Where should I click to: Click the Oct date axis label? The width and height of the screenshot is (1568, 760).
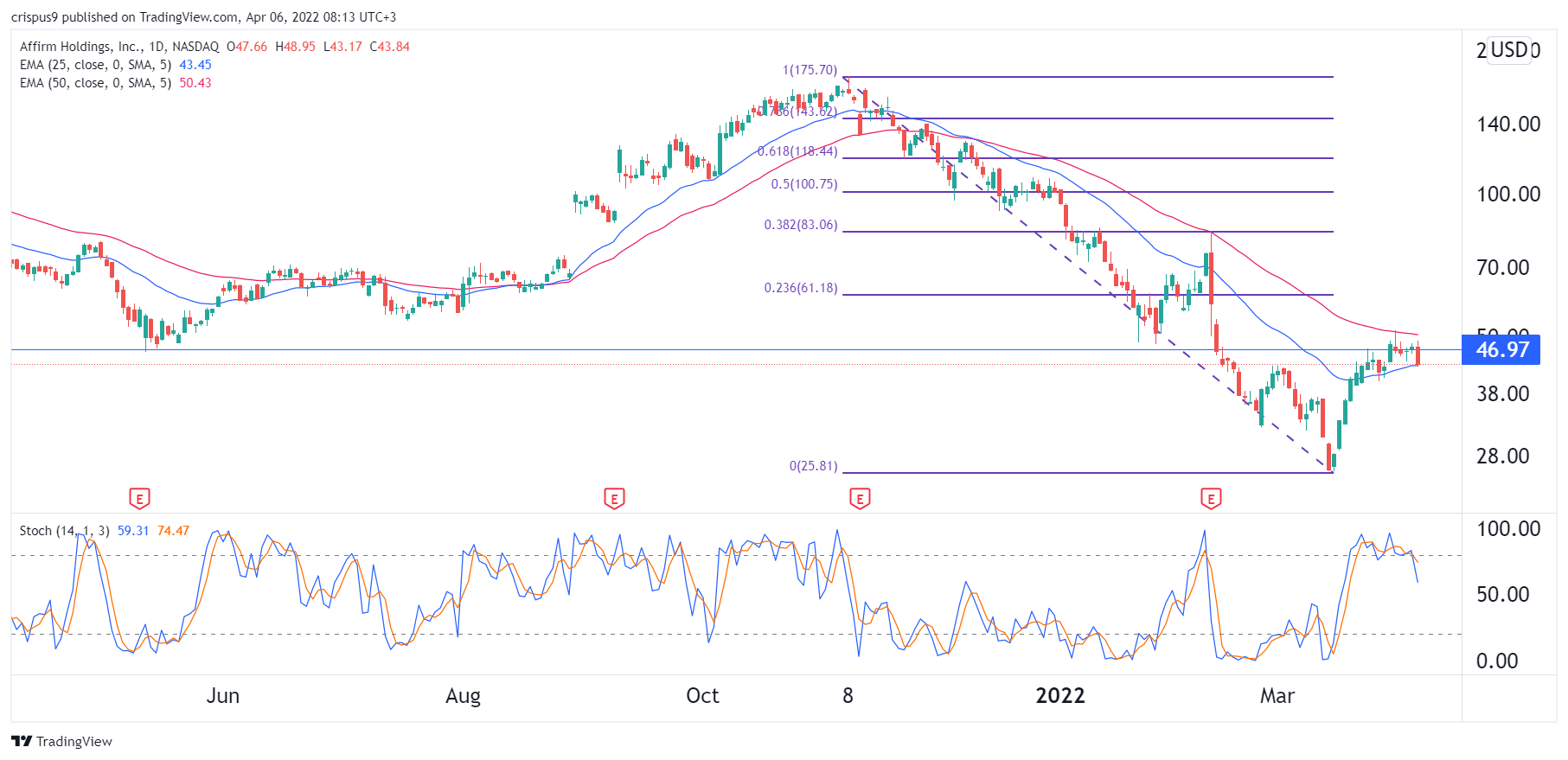pyautogui.click(x=702, y=696)
